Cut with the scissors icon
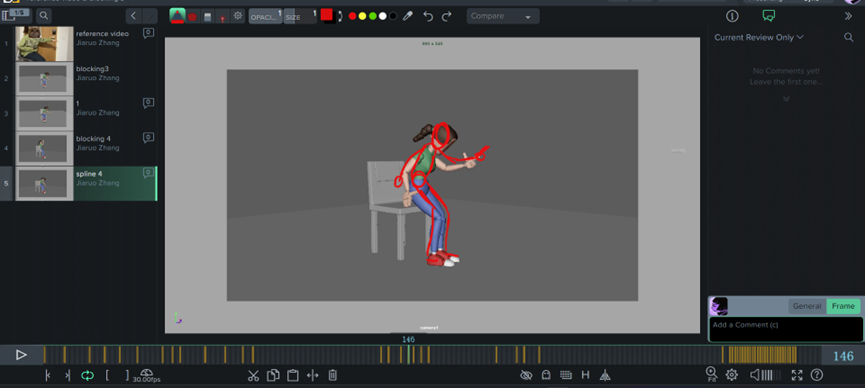This screenshot has width=865, height=388. pyautogui.click(x=253, y=375)
